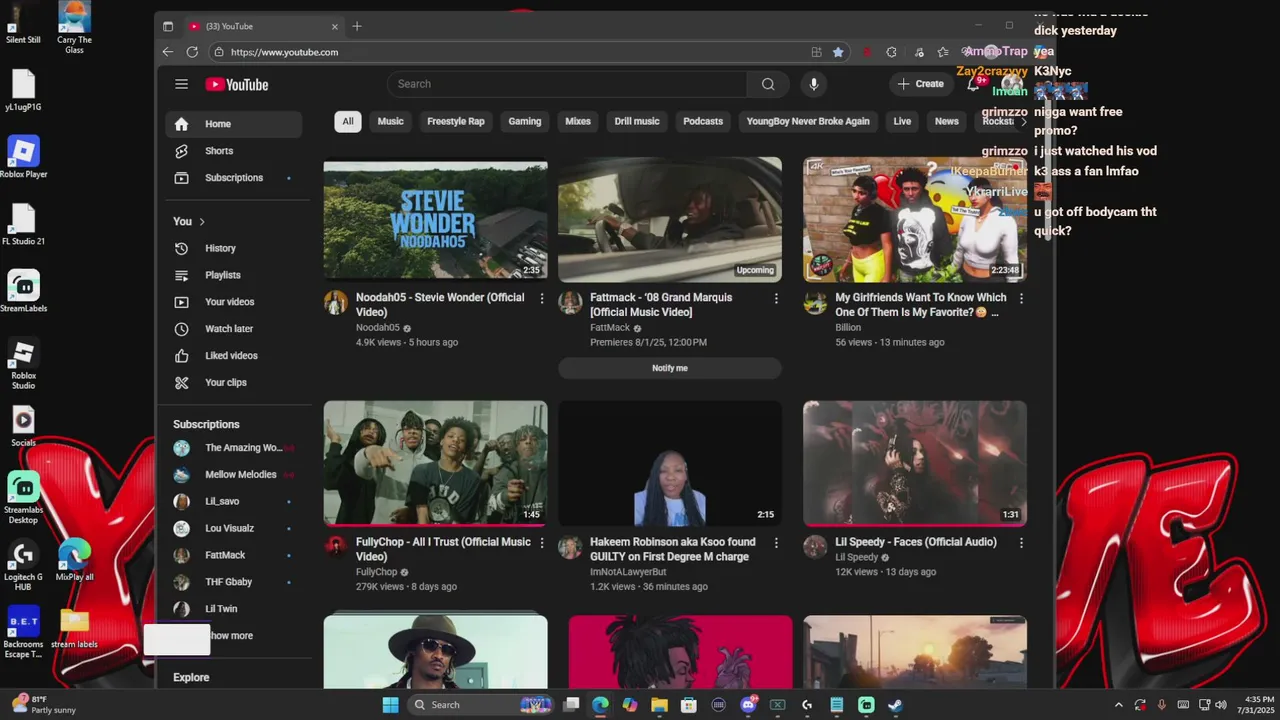This screenshot has width=1280, height=720.
Task: Select the All category chip
Action: coord(348,122)
